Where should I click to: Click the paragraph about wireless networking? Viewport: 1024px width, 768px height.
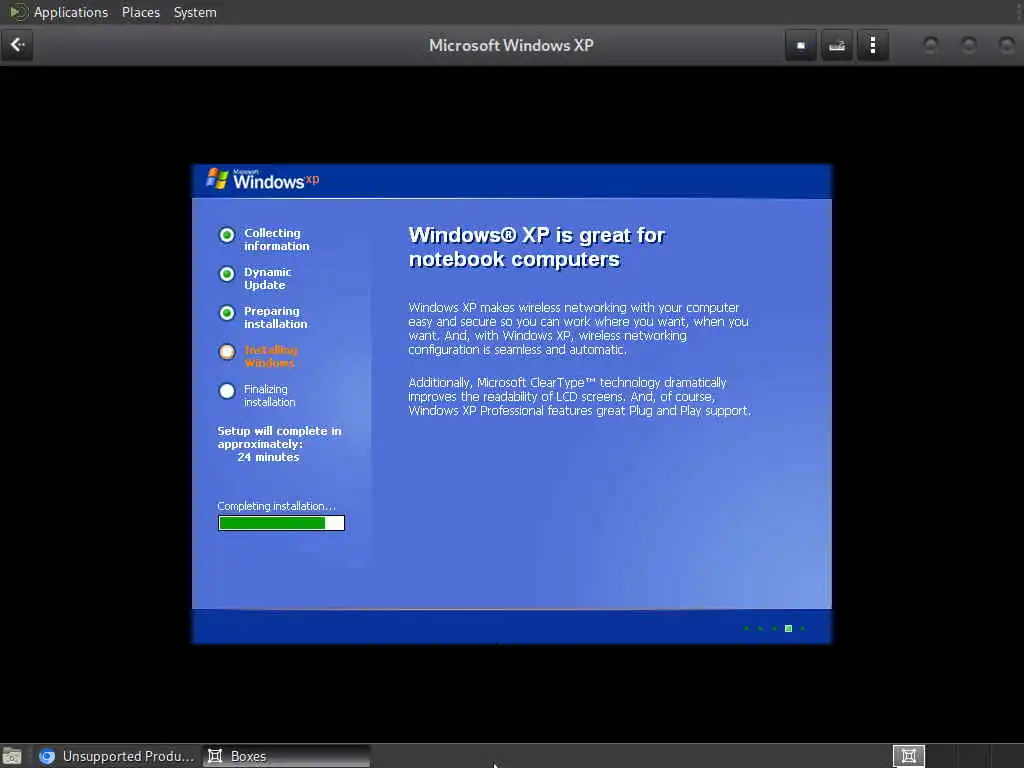579,328
